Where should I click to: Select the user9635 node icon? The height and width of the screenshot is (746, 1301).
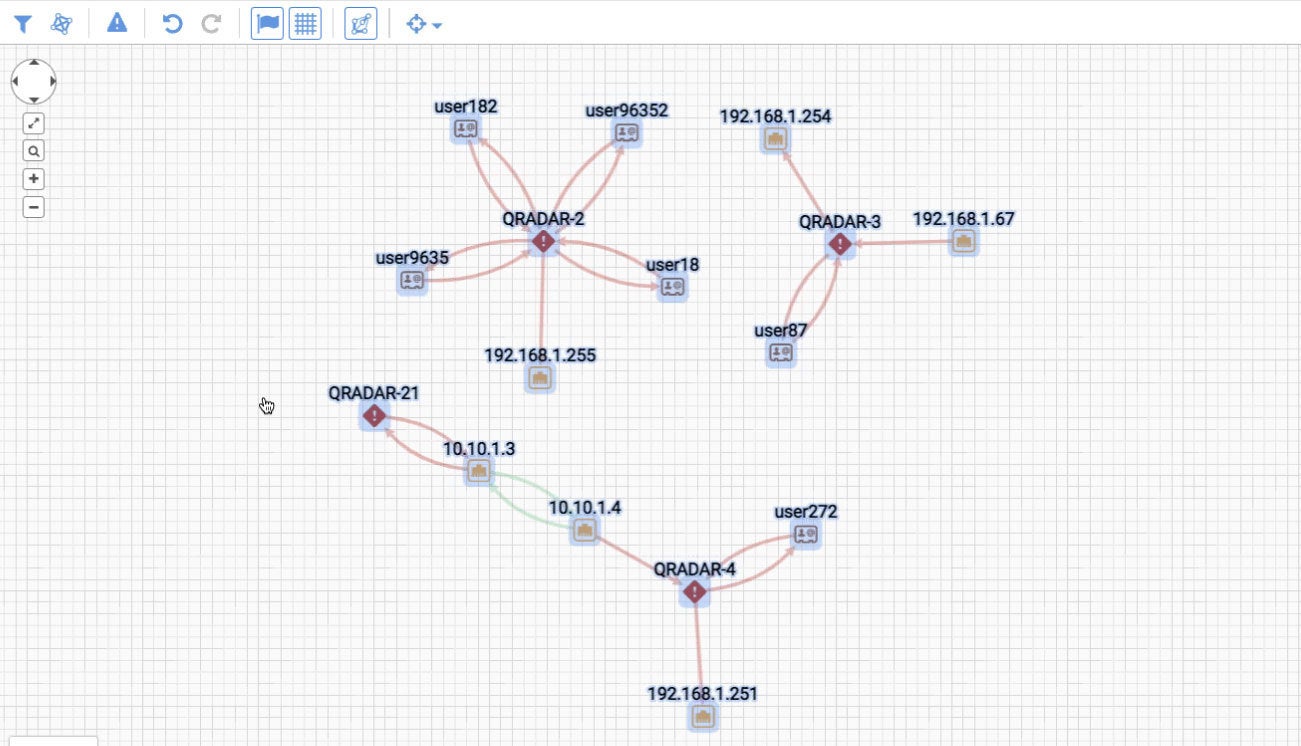coord(412,281)
